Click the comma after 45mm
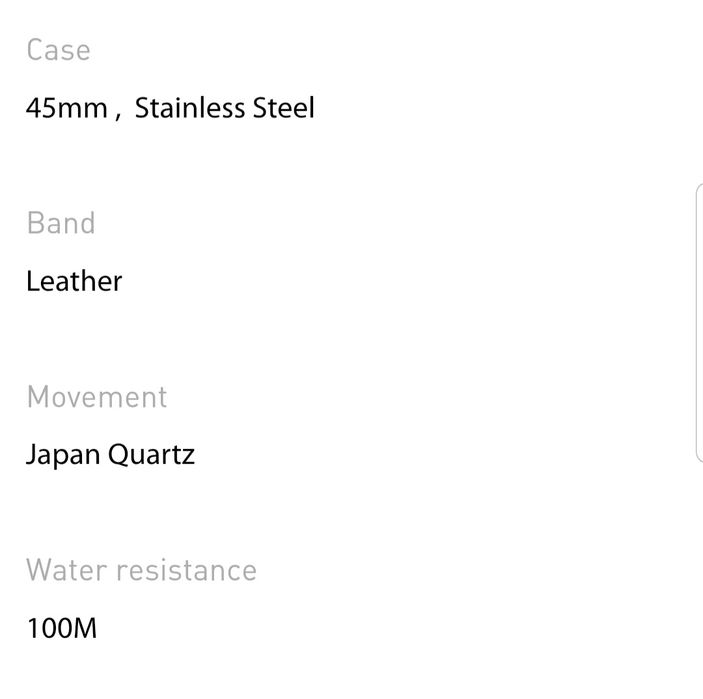The image size is (703, 699). (x=116, y=112)
